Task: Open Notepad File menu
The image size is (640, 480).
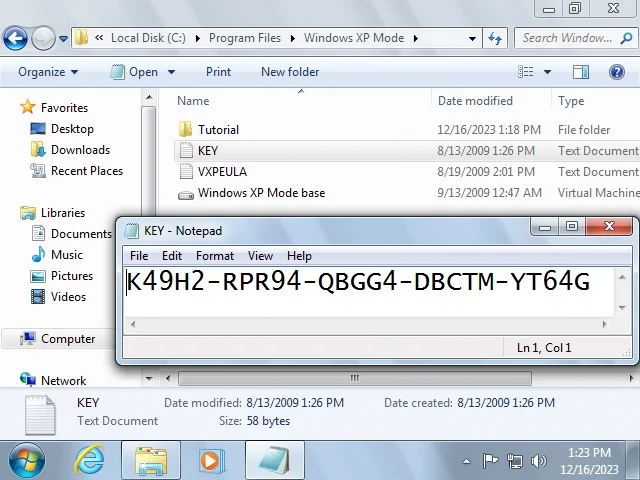Action: pyautogui.click(x=139, y=256)
